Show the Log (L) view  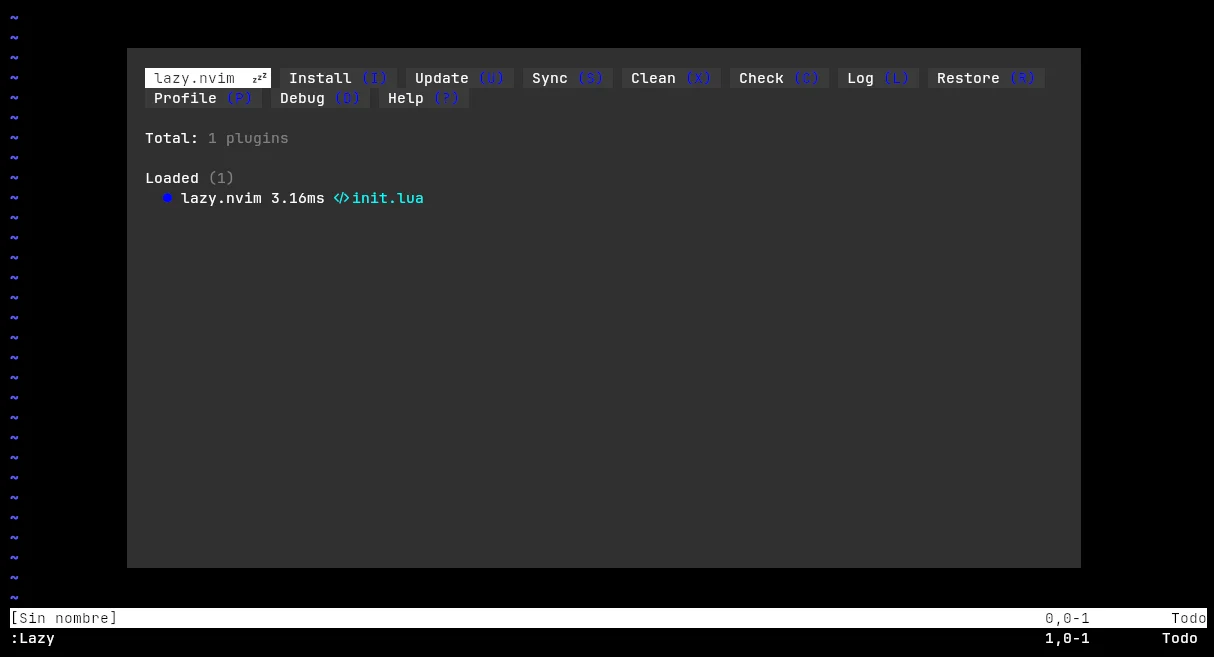point(878,78)
